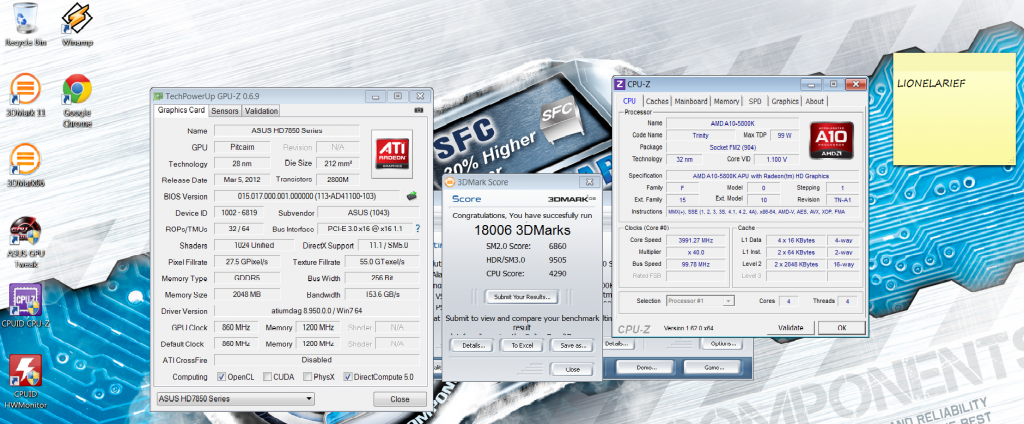
Task: Click the 3DMark Score title bar icon
Action: 449,182
